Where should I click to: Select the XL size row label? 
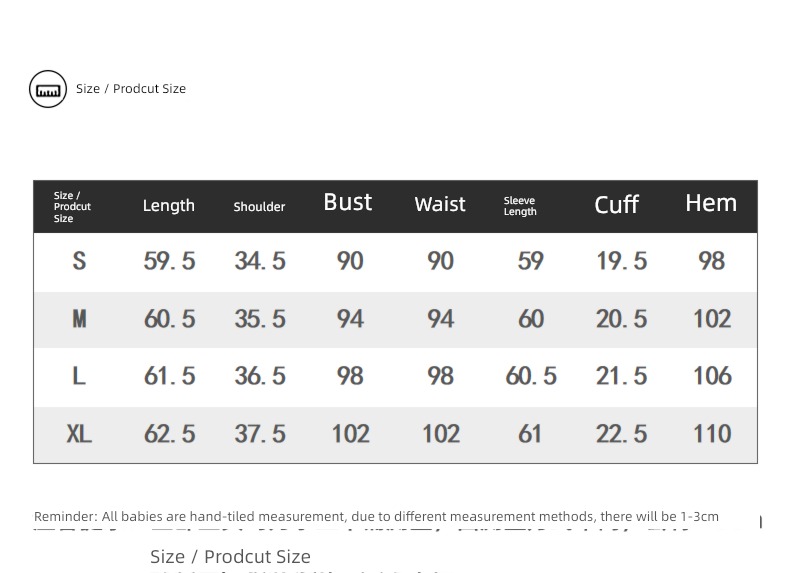point(79,434)
